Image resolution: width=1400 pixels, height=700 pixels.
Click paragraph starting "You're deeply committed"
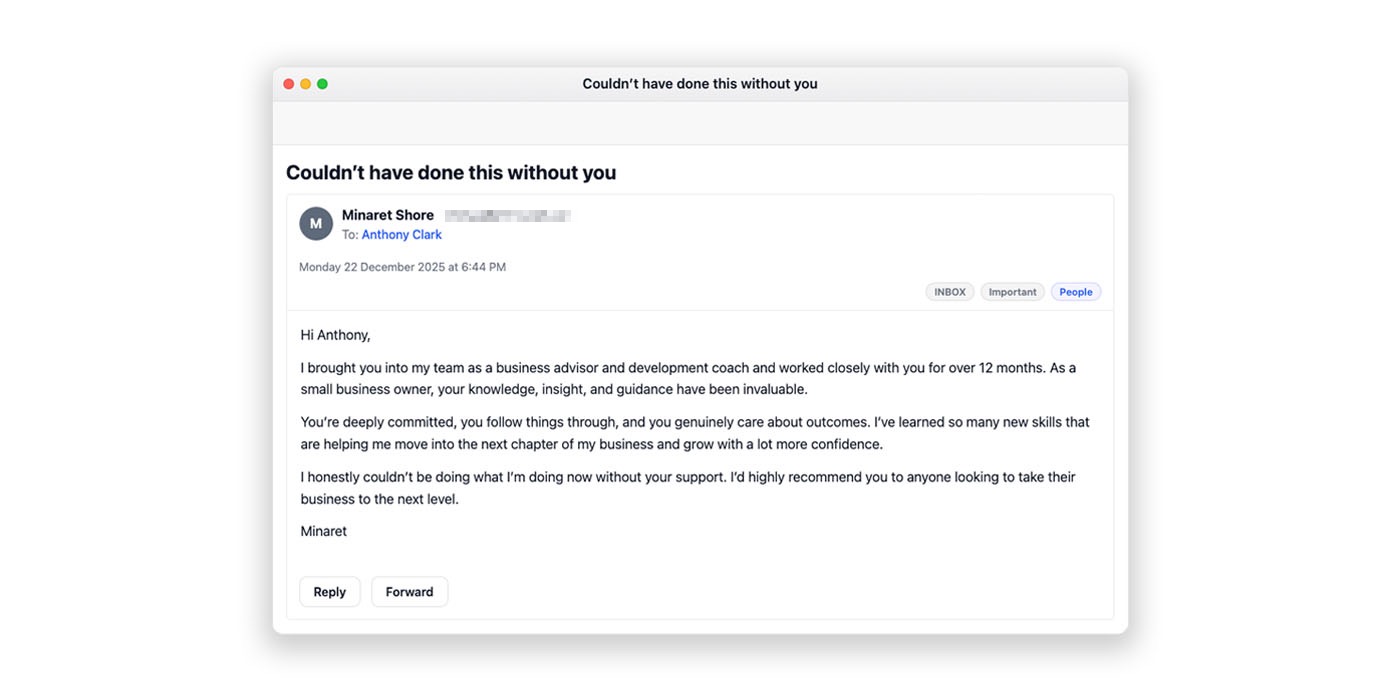pyautogui.click(x=695, y=433)
